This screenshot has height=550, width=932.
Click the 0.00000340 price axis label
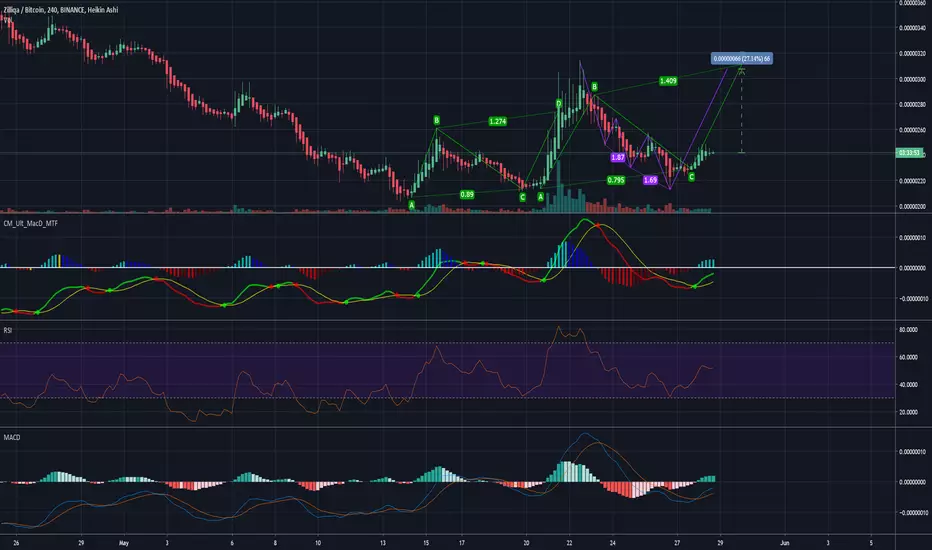coord(912,28)
